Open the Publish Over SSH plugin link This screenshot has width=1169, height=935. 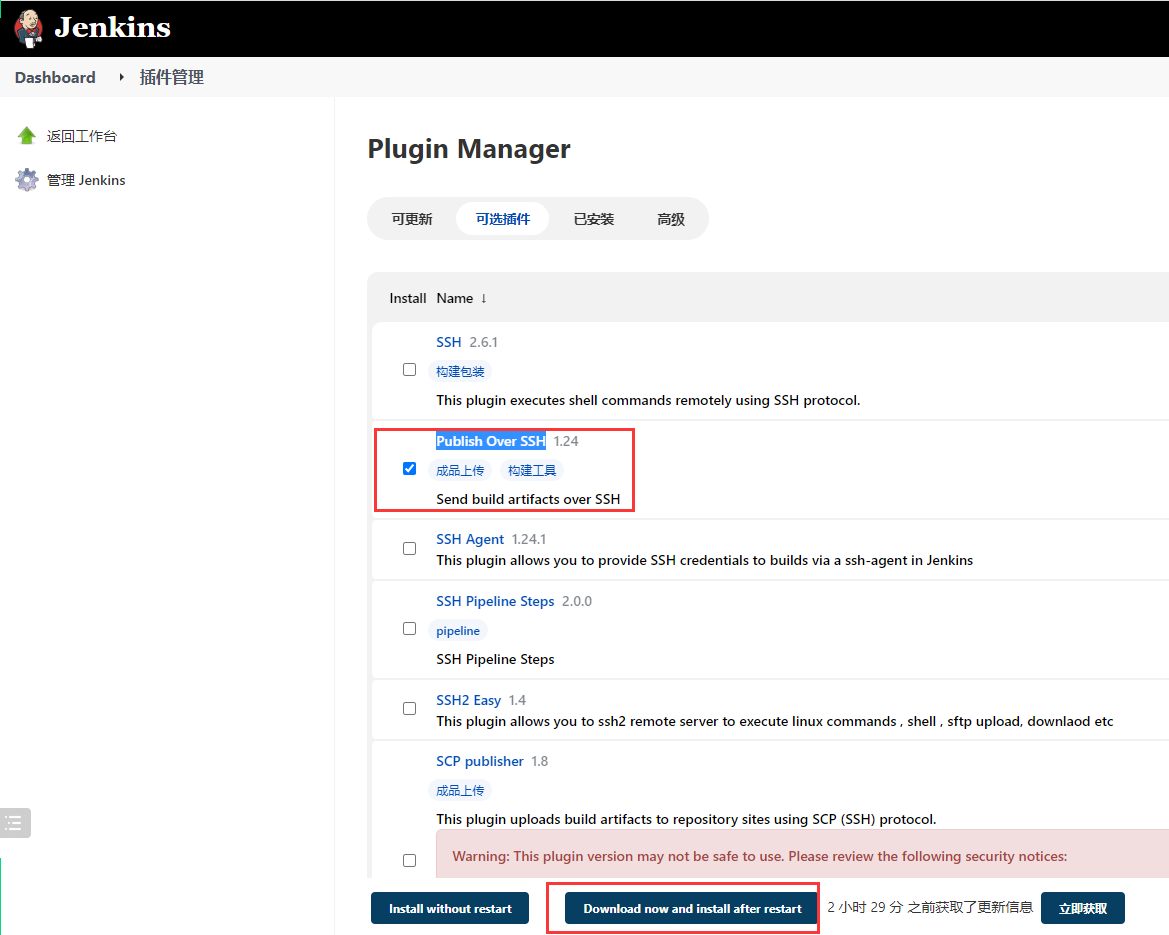pyautogui.click(x=491, y=441)
